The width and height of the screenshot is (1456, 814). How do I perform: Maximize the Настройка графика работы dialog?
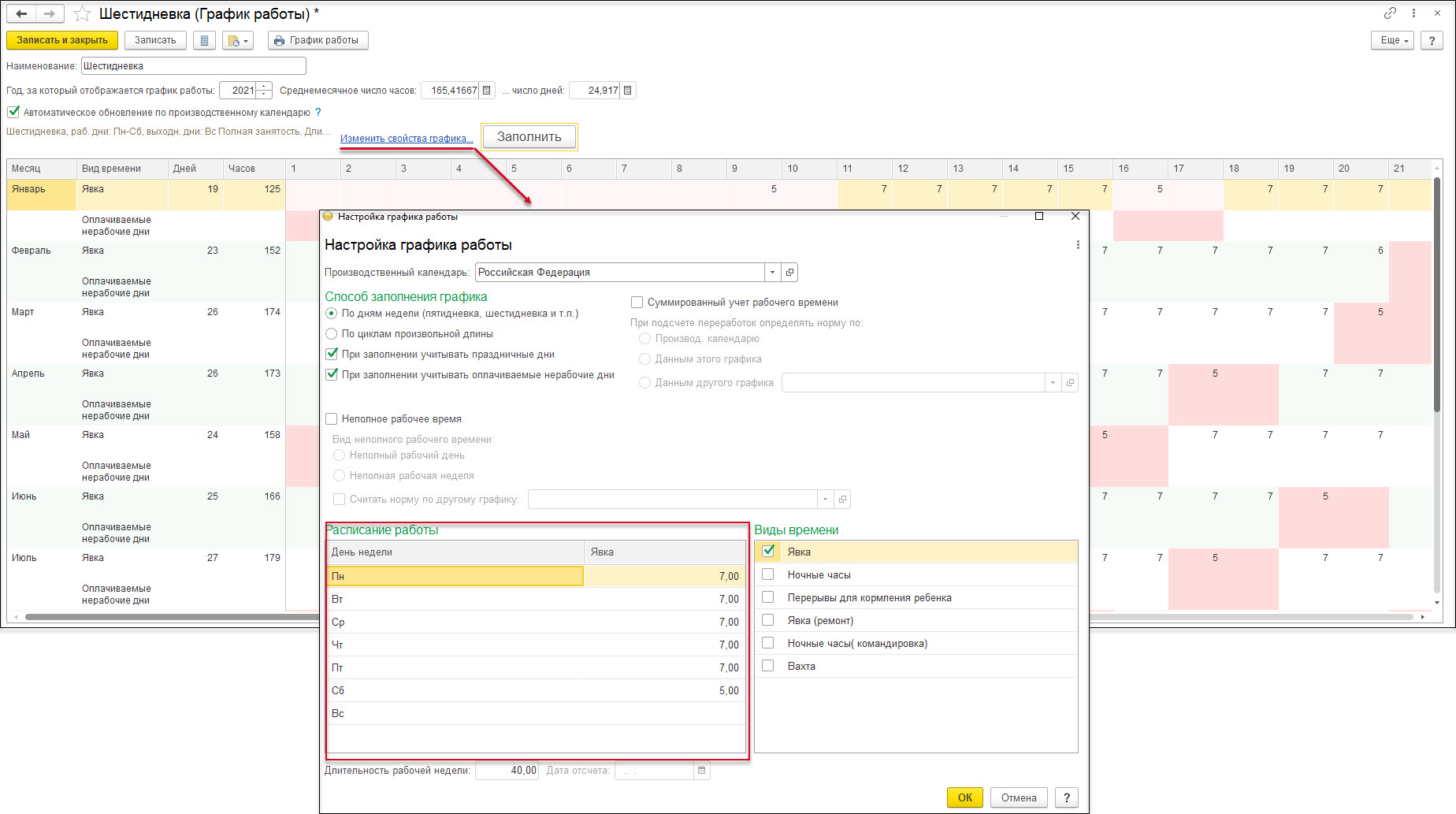tap(1039, 217)
